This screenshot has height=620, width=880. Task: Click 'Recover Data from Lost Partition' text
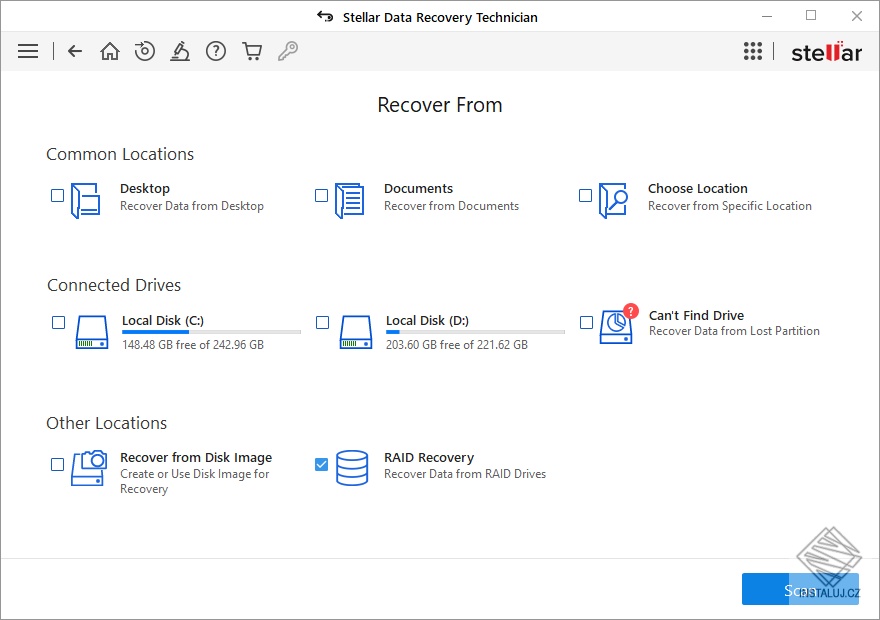point(734,331)
